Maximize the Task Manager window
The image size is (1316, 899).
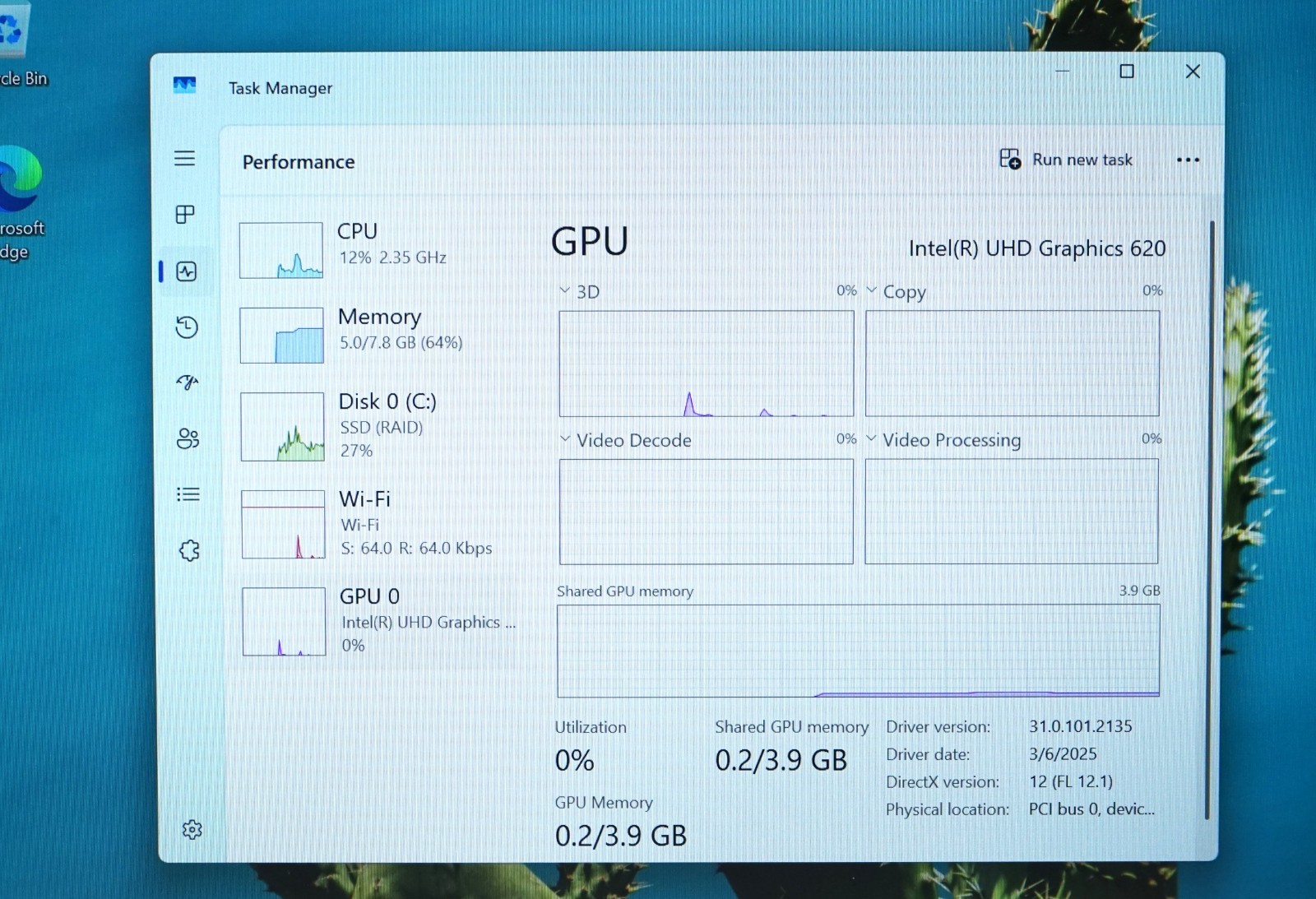point(1127,72)
